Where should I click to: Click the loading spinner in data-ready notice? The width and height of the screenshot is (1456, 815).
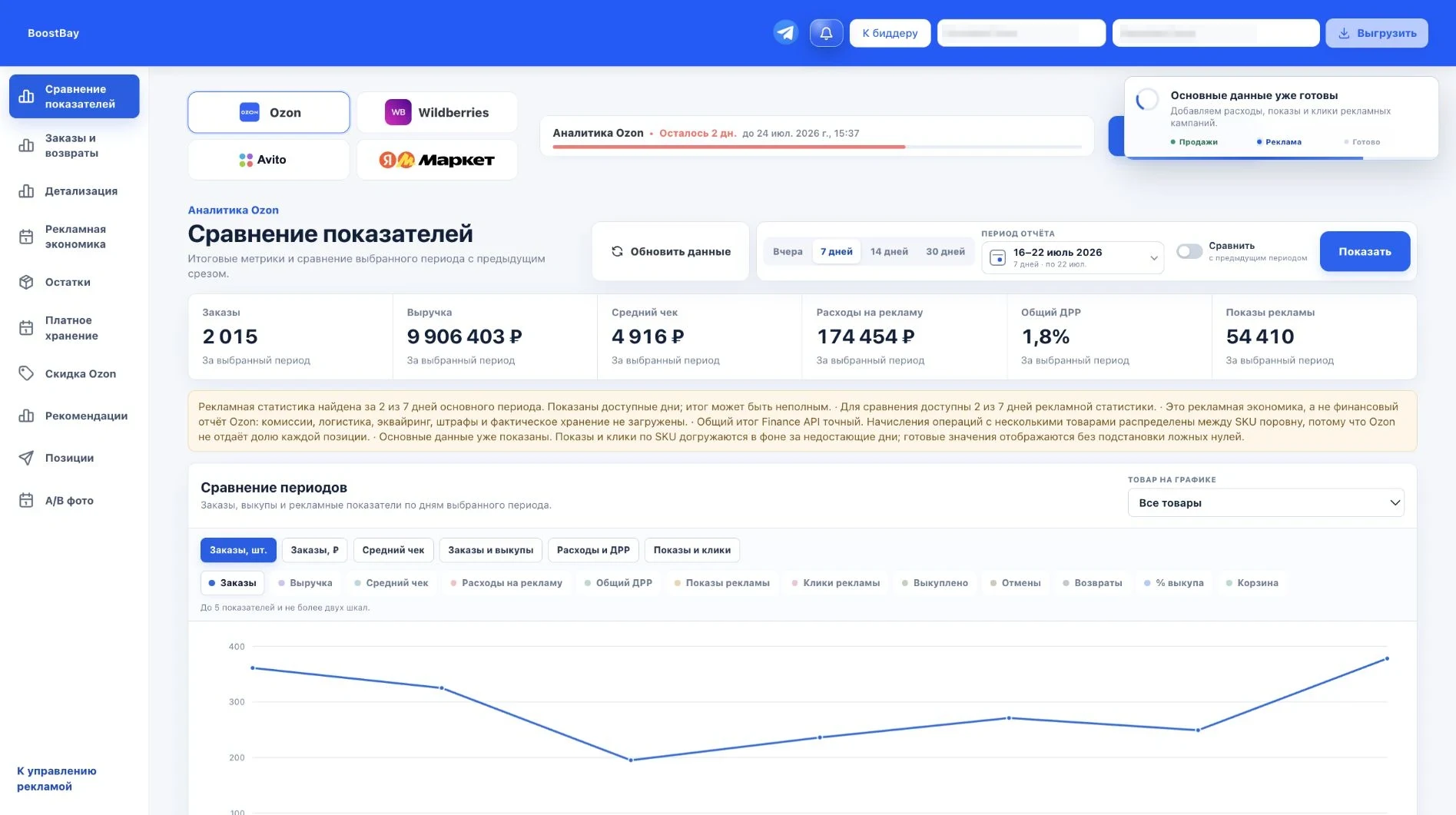pyautogui.click(x=1147, y=99)
